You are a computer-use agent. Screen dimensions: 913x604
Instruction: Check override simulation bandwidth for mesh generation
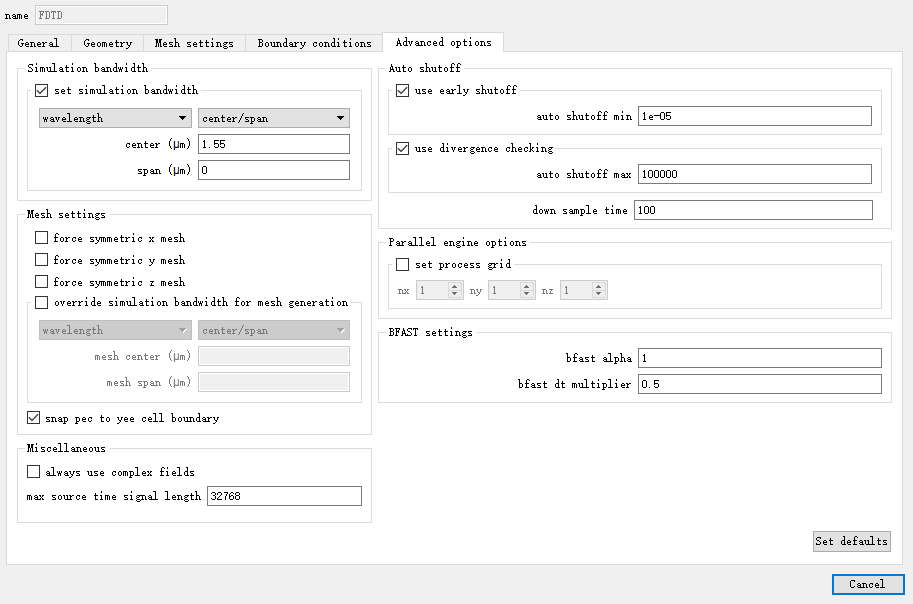41,302
